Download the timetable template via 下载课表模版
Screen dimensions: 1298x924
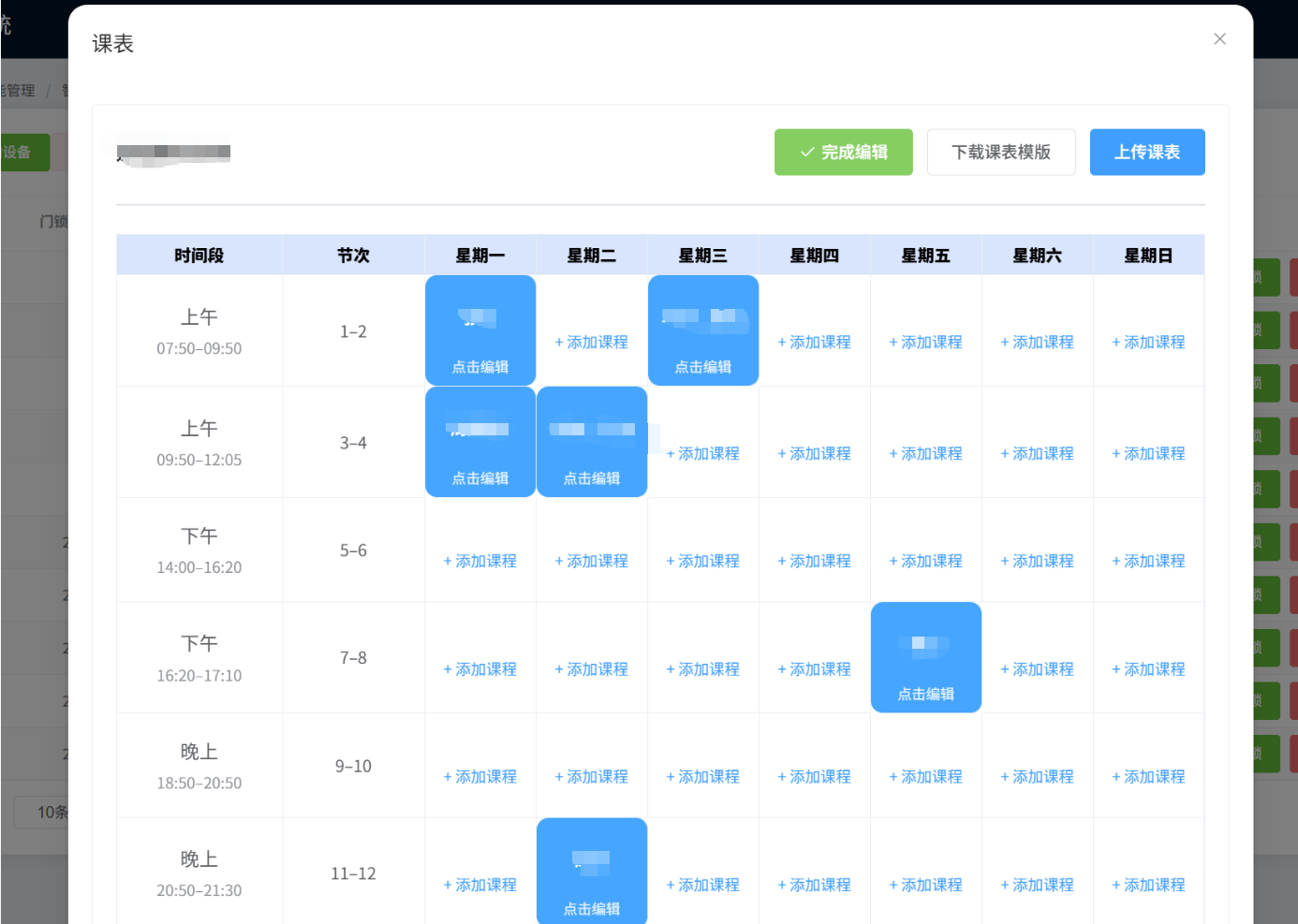click(1000, 152)
